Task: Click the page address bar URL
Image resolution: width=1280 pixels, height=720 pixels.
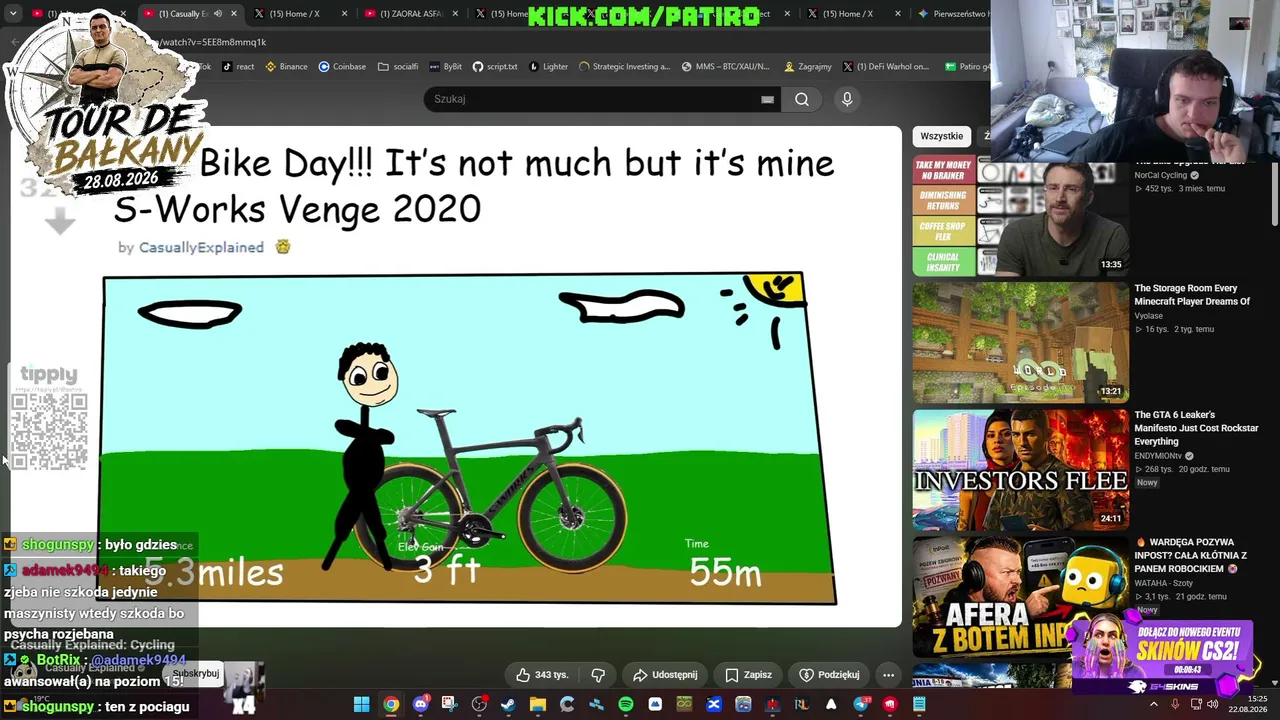Action: point(212,43)
